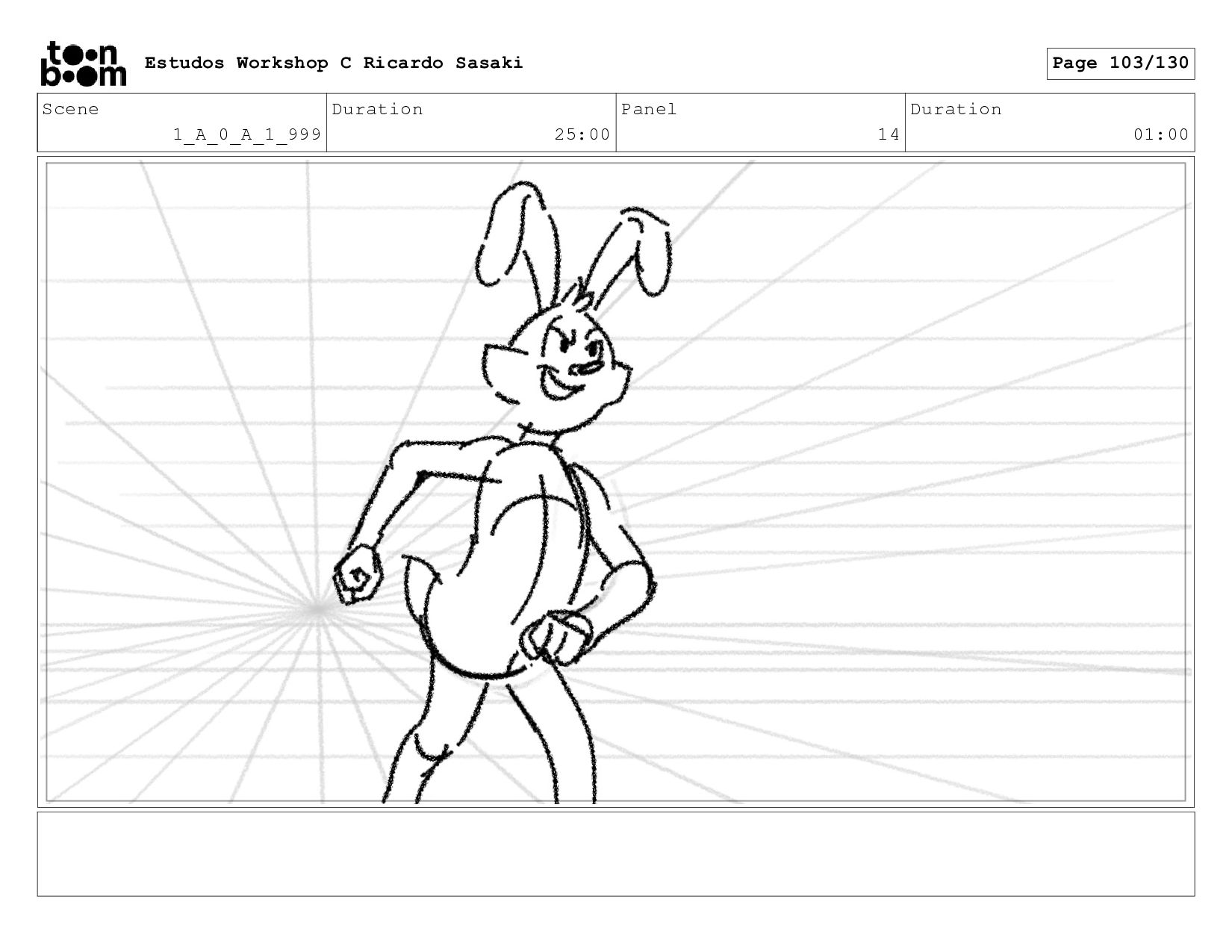Image resolution: width=1232 pixels, height=952 pixels.
Task: Click the 'Page 103/130' box
Action: [x=1120, y=63]
